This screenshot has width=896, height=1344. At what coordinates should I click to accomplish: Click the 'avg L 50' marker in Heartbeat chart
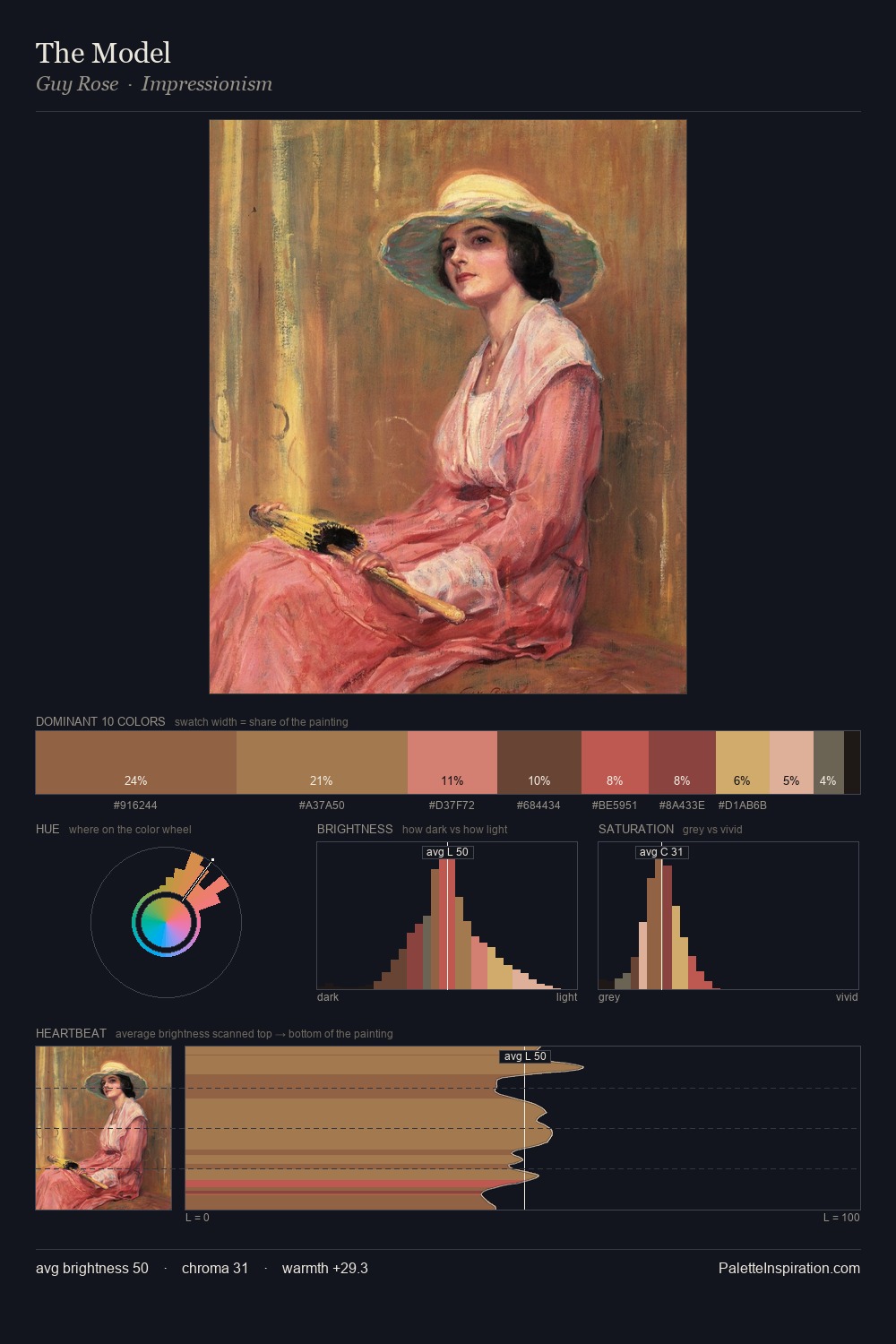tap(525, 1056)
